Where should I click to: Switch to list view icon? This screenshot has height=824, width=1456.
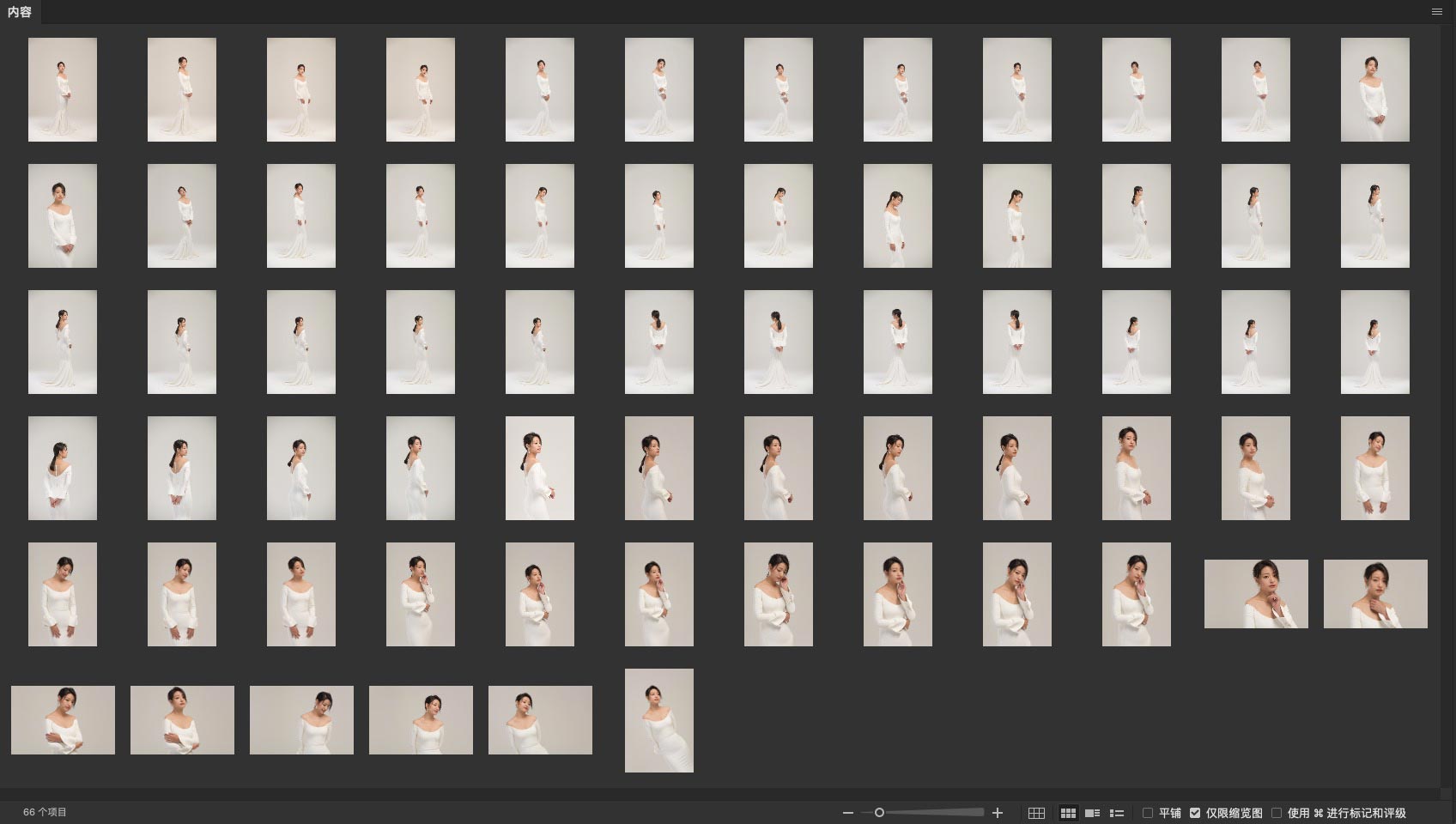(1117, 813)
